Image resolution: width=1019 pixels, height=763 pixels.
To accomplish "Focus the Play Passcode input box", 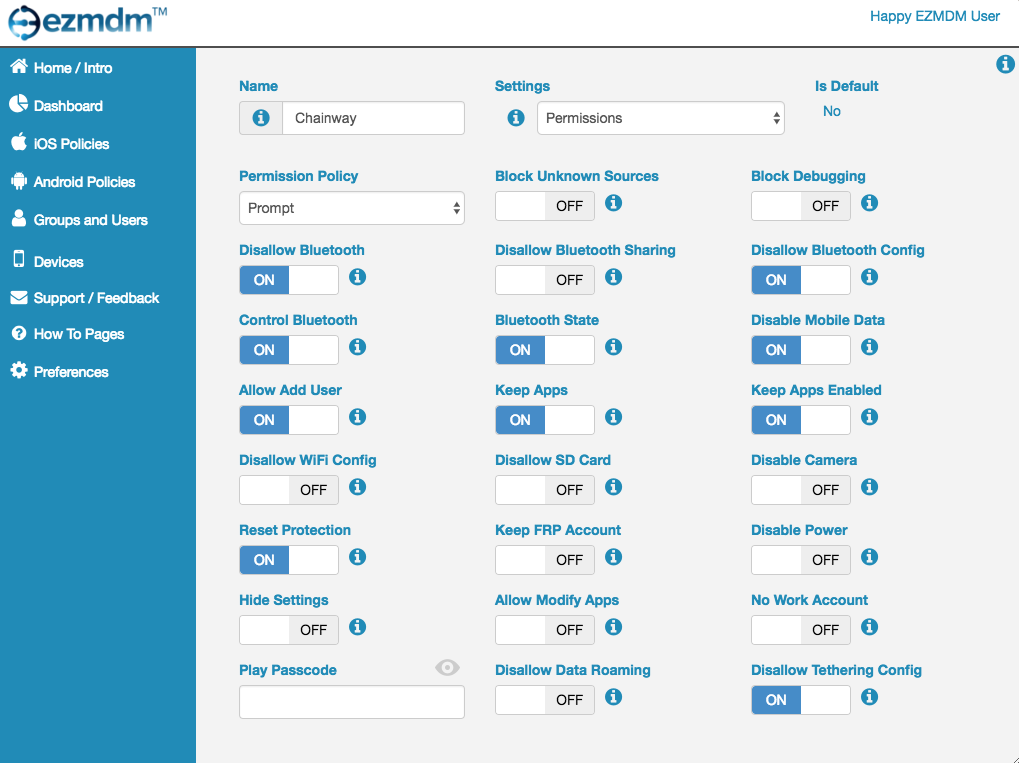I will click(352, 702).
